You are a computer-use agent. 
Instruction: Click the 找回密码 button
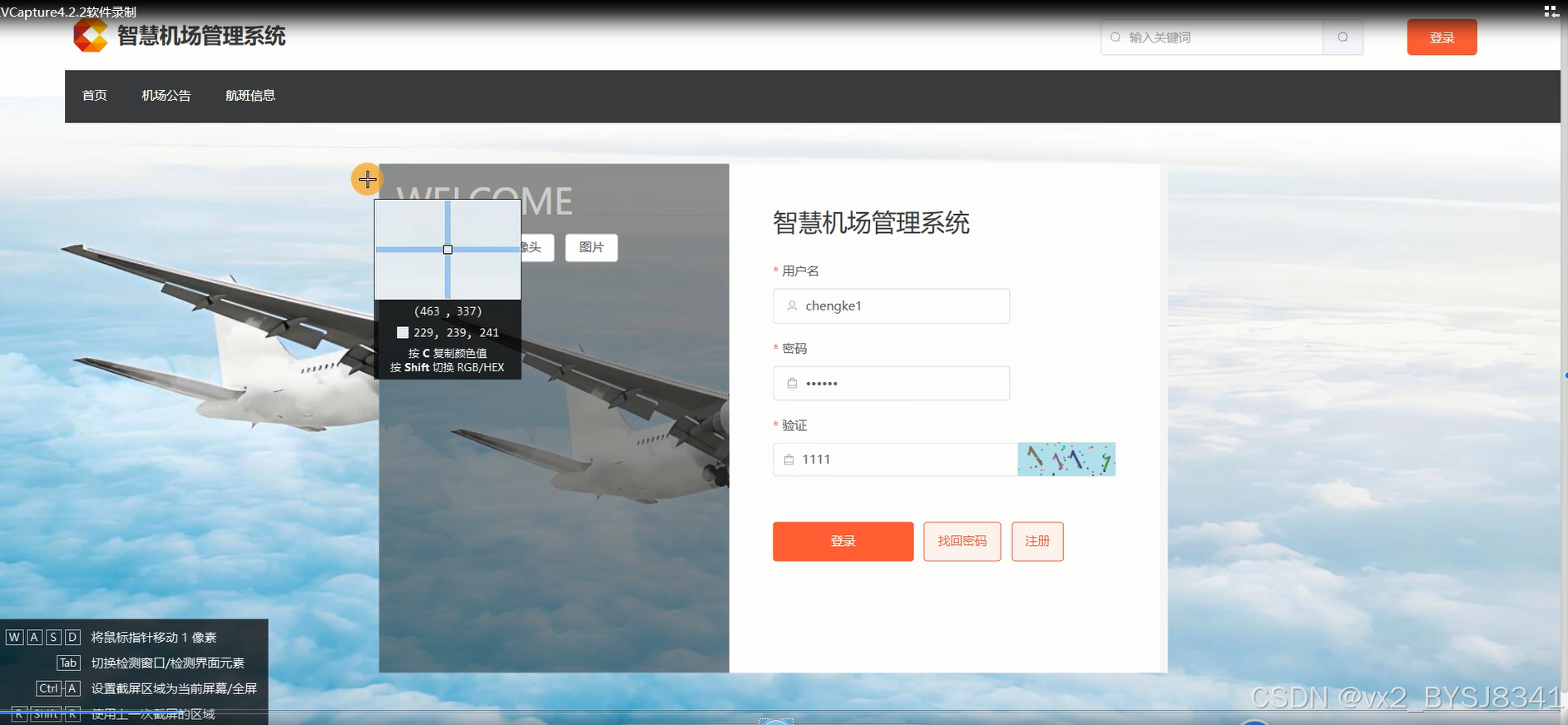click(x=962, y=542)
